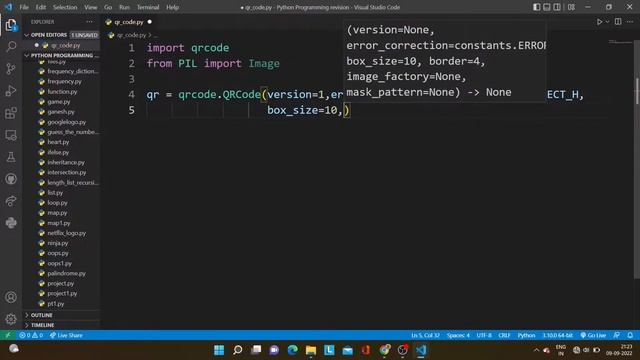
Task: Open project1.py in the file tree
Action: pyautogui.click(x=62, y=293)
